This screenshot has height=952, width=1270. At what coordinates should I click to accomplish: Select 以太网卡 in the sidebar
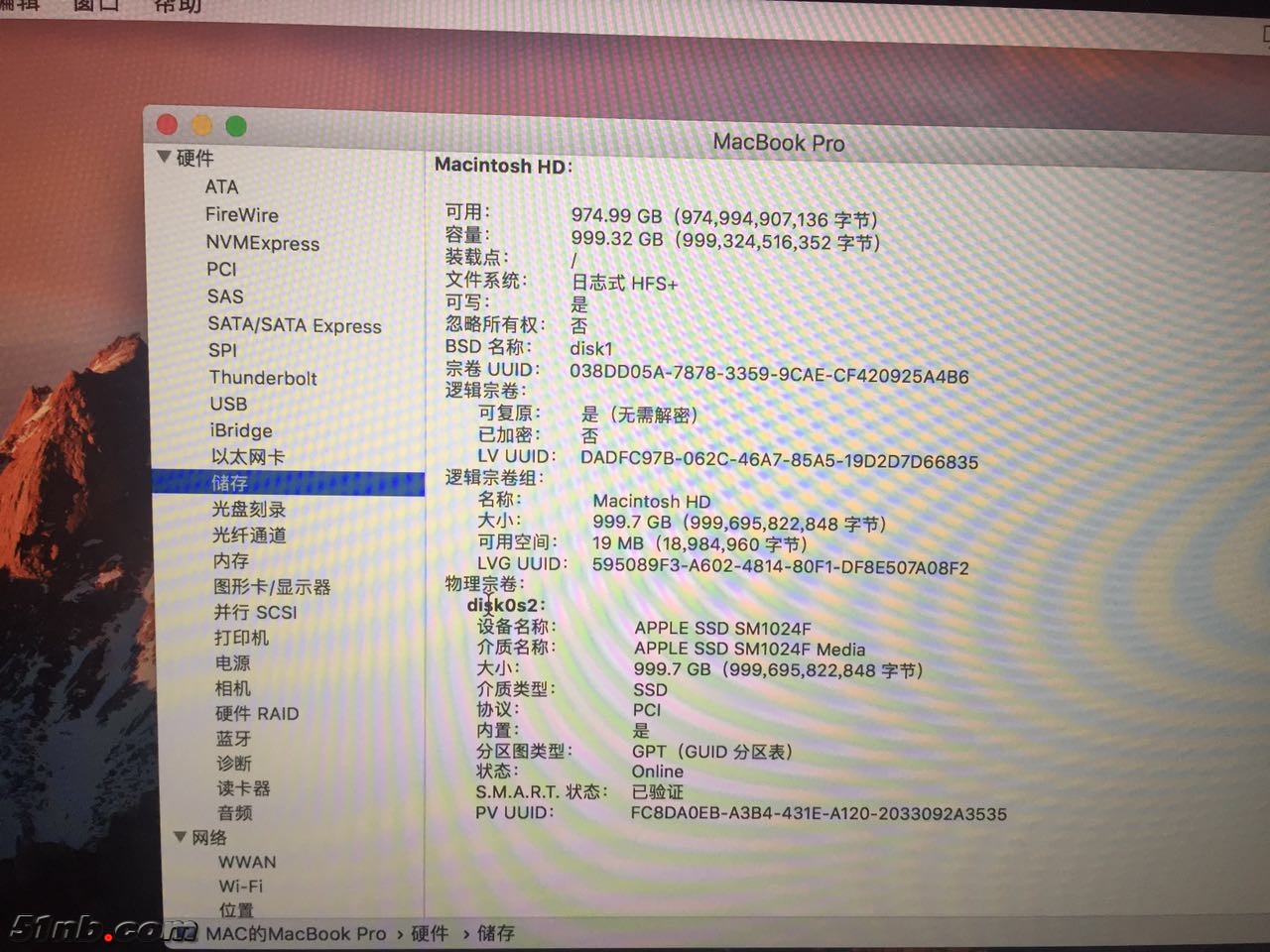(x=248, y=456)
